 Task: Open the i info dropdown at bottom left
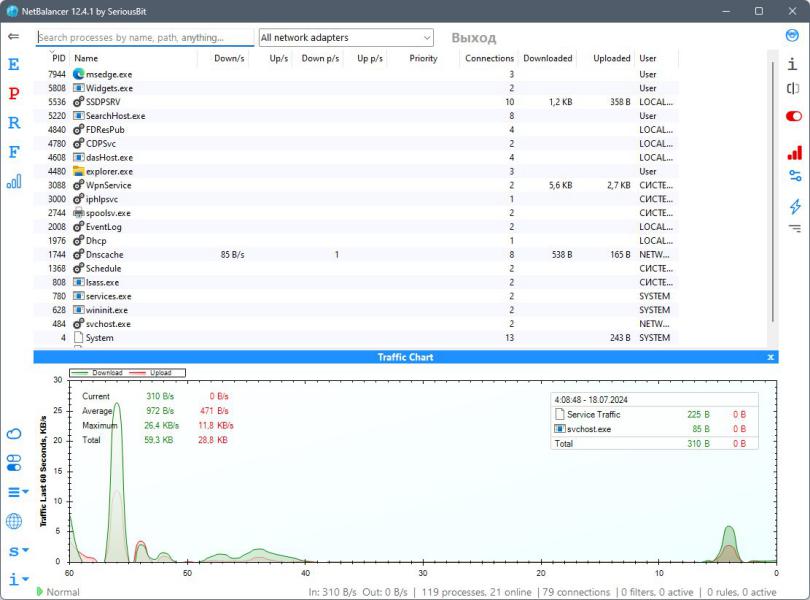19,579
